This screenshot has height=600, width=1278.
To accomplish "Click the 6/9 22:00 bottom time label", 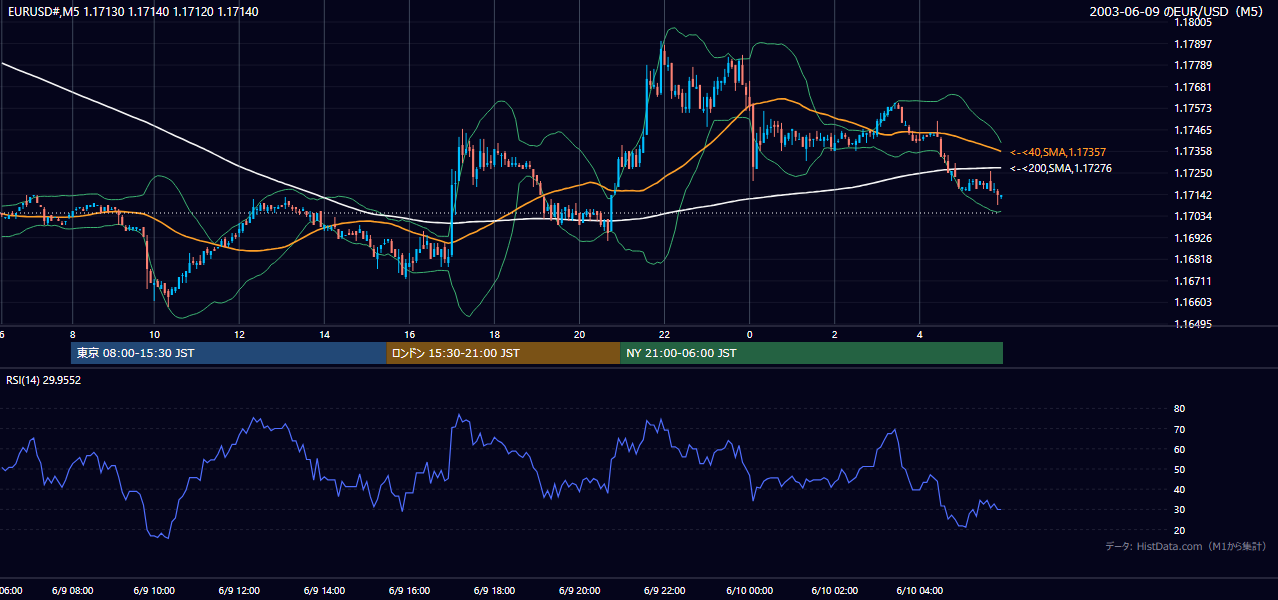I will click(665, 590).
